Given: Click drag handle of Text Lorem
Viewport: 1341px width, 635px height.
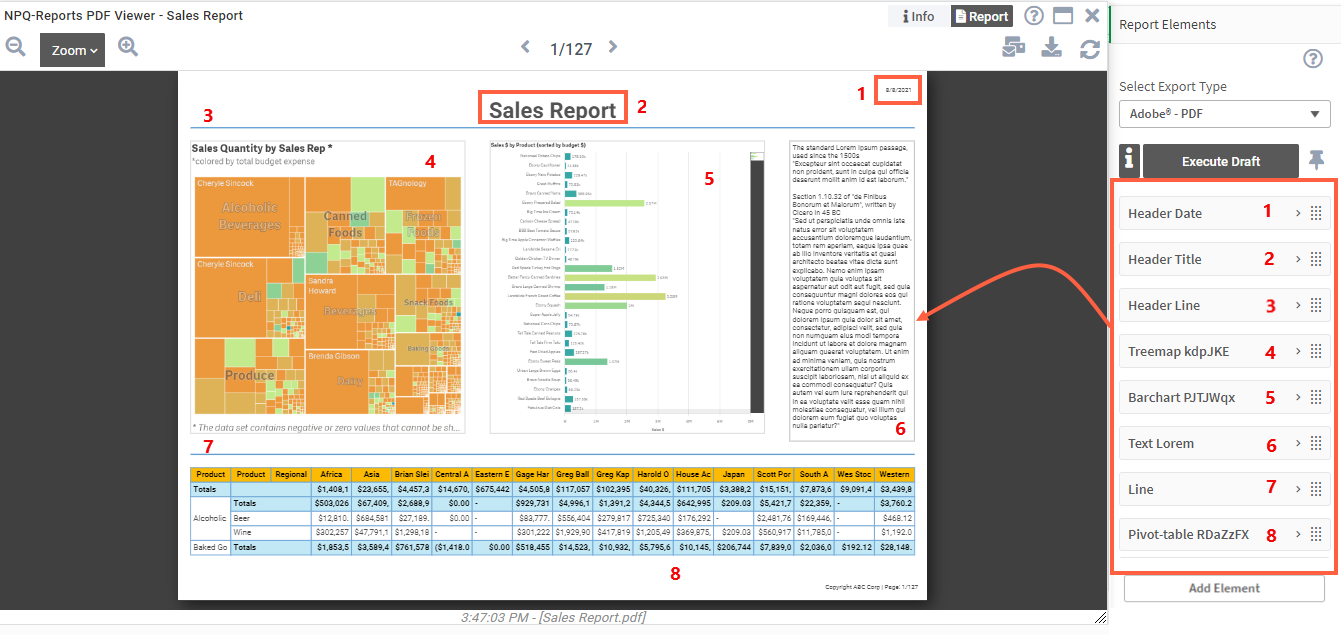Looking at the screenshot, I should point(1316,443).
